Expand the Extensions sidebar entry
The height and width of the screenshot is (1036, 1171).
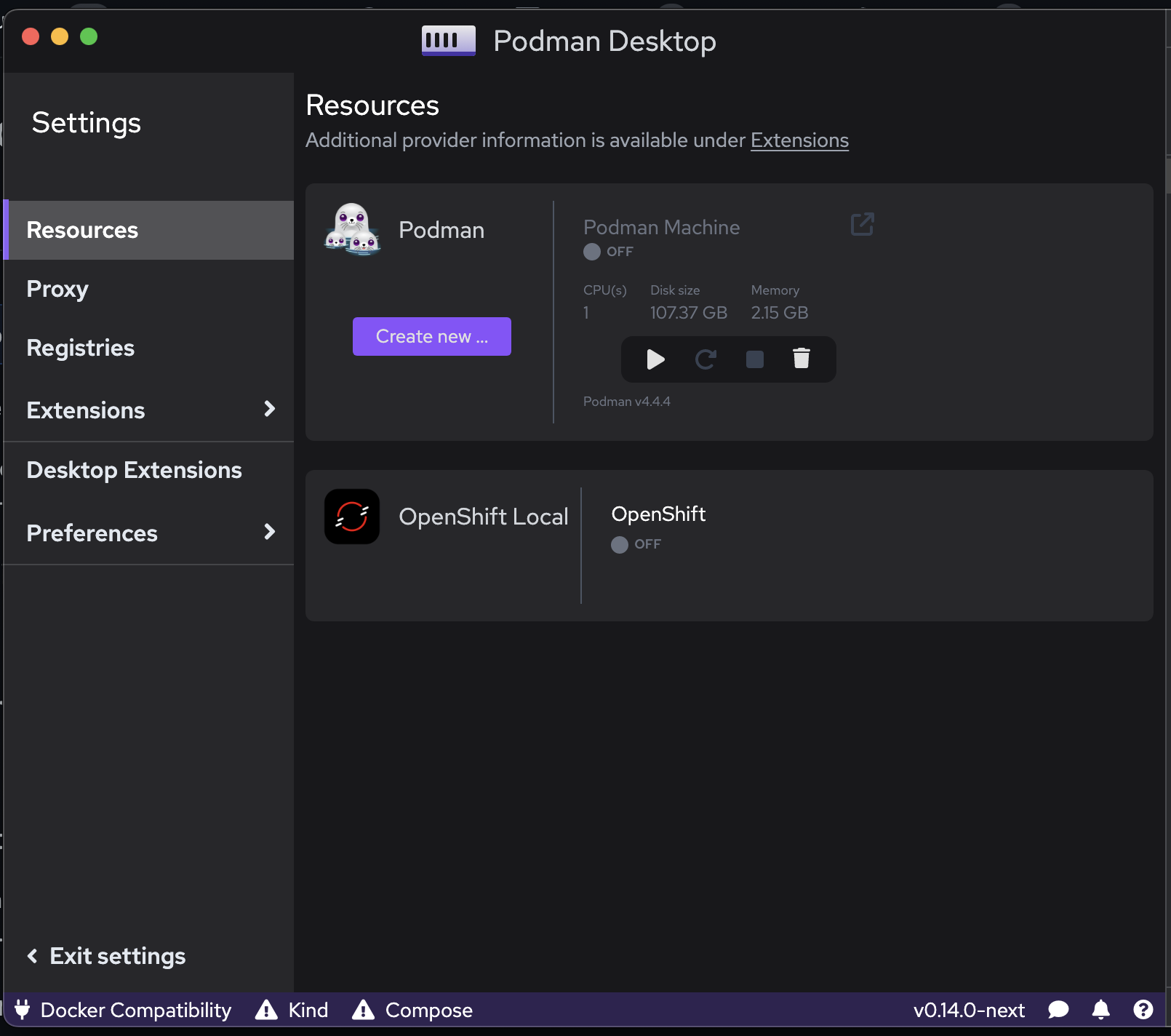(269, 409)
